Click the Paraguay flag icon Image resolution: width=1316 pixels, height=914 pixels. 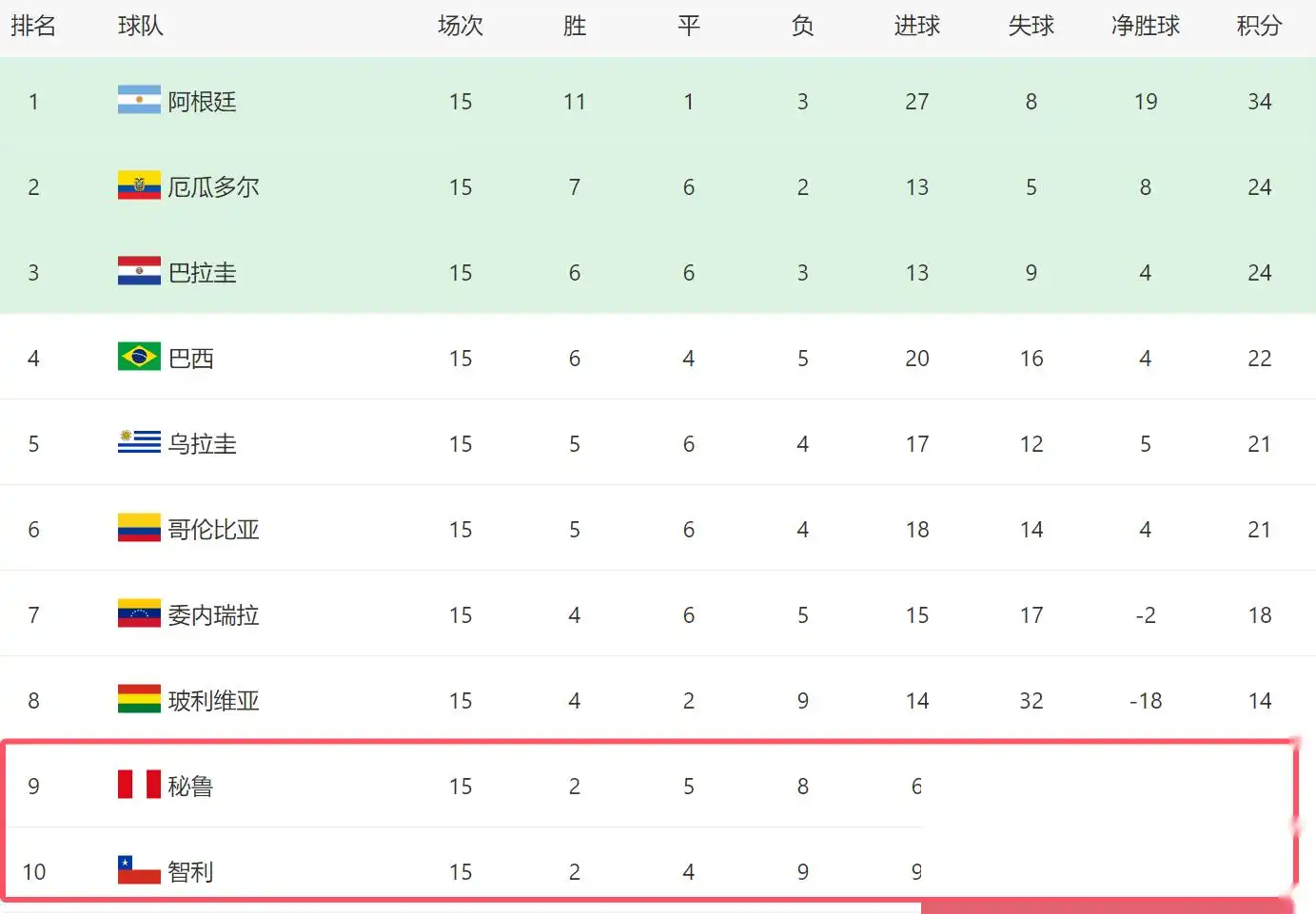click(139, 271)
